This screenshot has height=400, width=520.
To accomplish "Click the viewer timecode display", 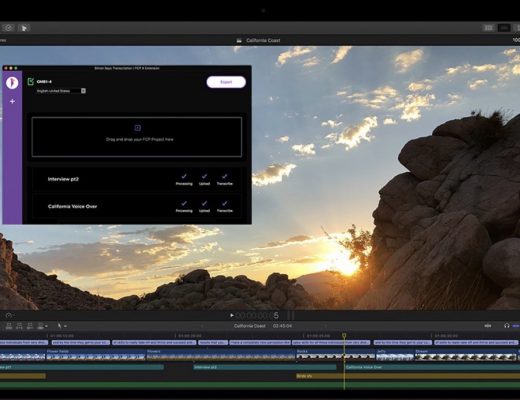I will tap(257, 315).
